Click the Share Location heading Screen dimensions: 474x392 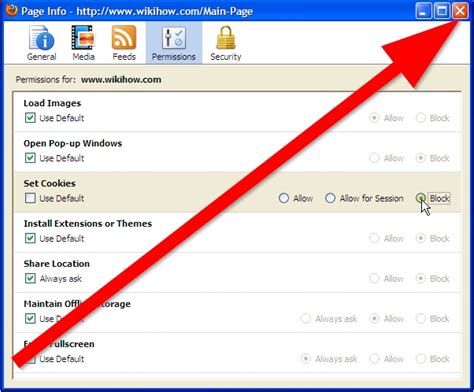[x=57, y=264]
